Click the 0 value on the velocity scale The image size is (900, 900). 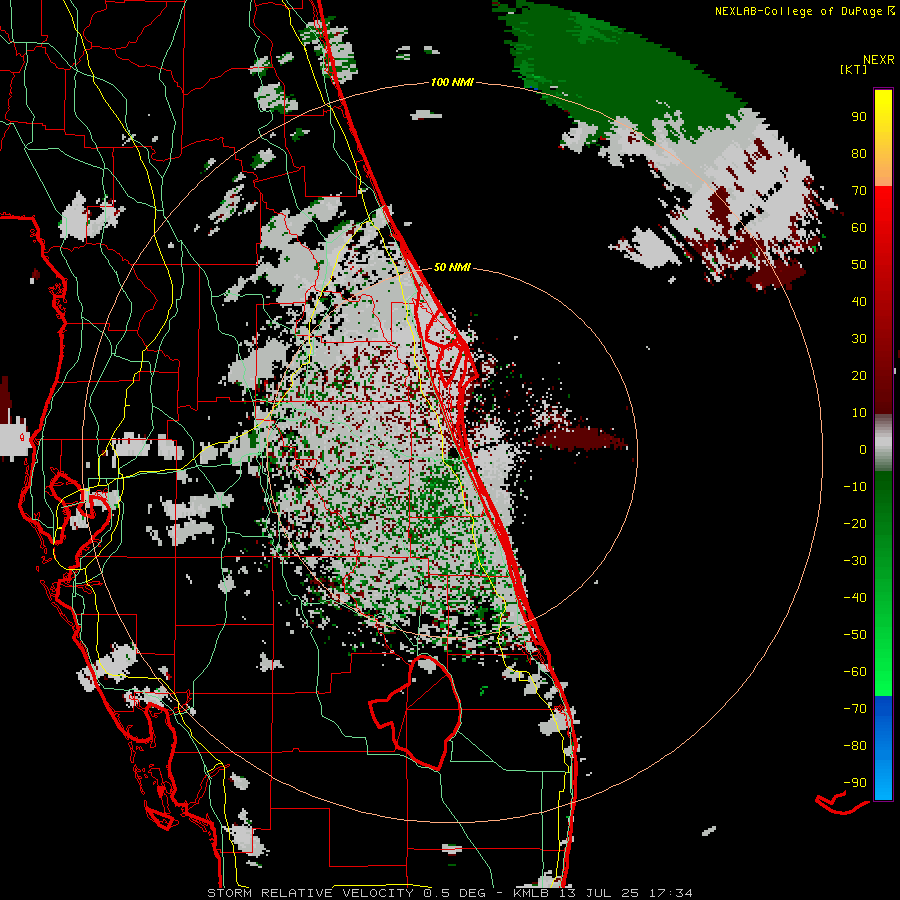click(863, 449)
